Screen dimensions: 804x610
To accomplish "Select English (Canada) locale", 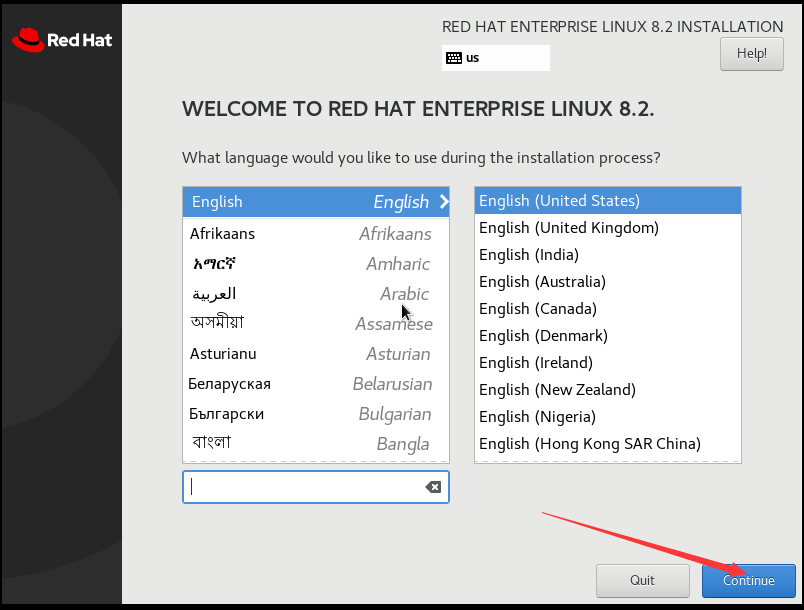I will coord(608,309).
